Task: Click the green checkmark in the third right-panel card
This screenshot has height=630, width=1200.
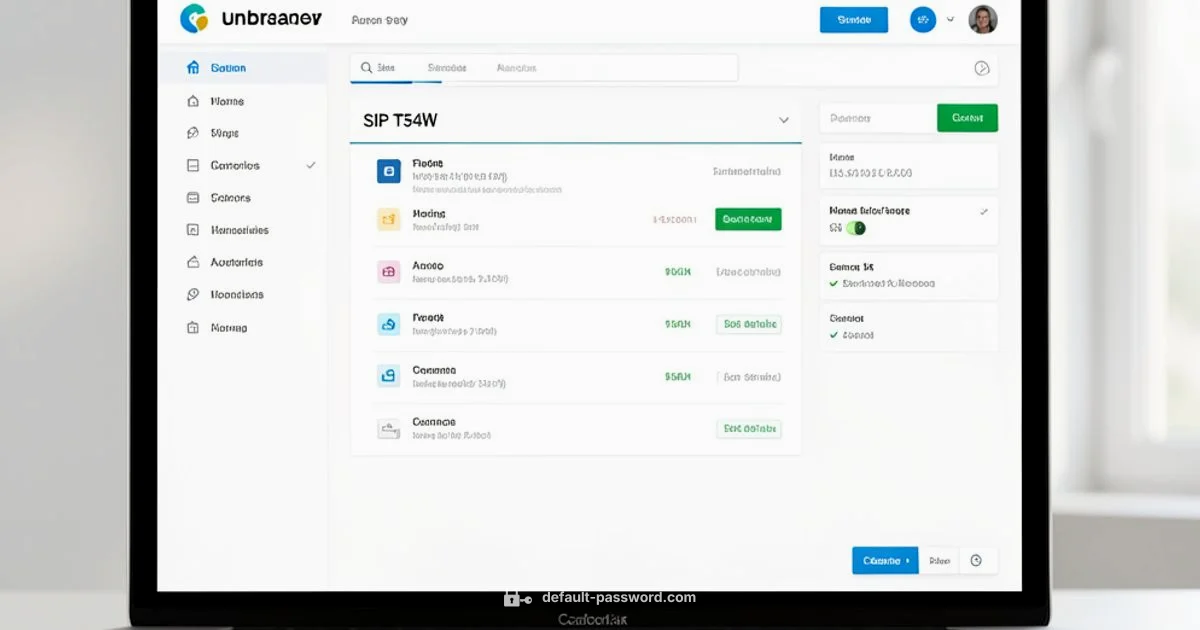Action: (834, 284)
